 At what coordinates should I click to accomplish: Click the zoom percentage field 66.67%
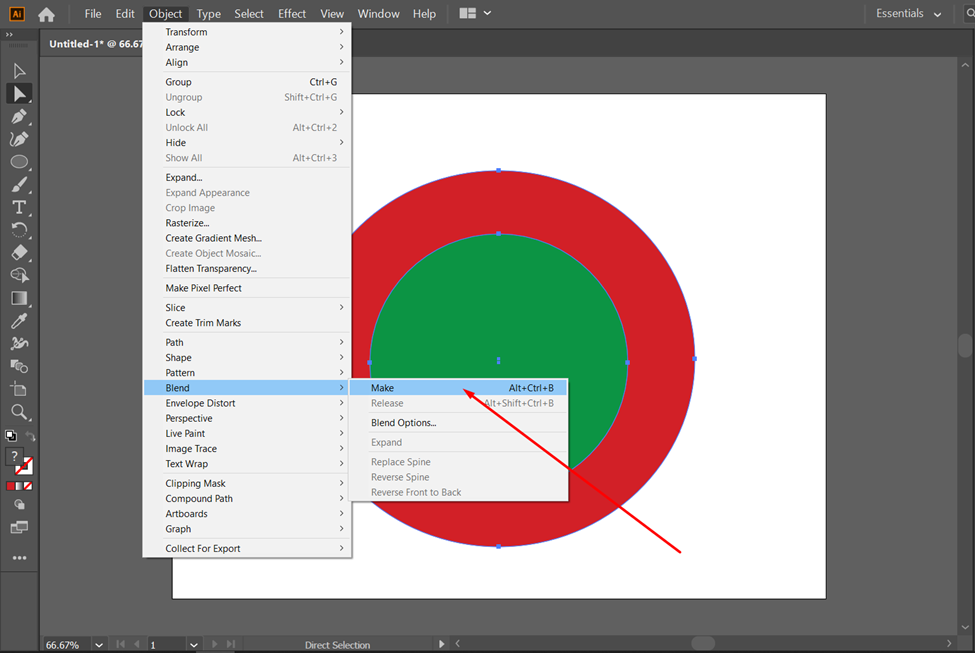[67, 645]
